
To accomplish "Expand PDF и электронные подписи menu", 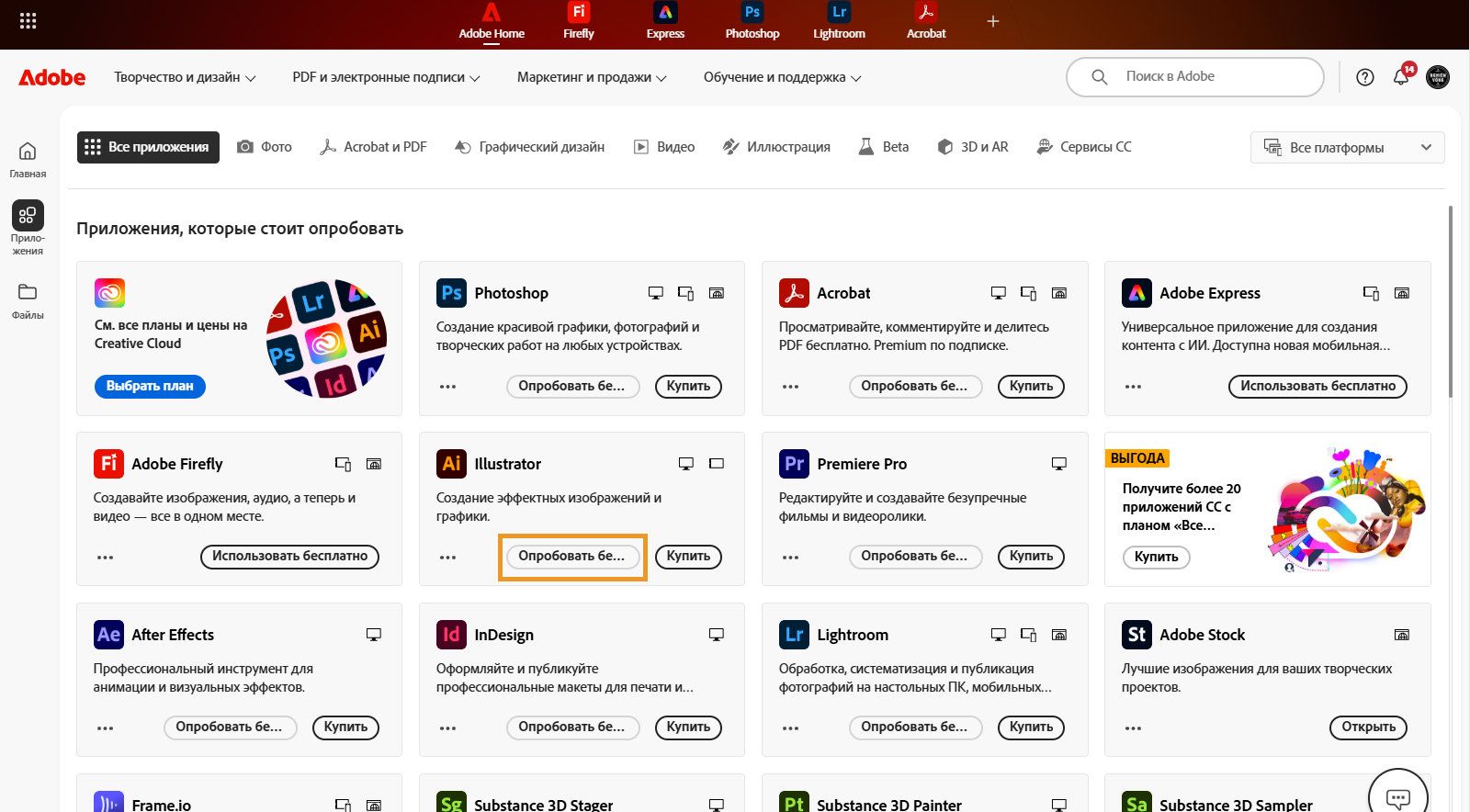I will tap(386, 77).
